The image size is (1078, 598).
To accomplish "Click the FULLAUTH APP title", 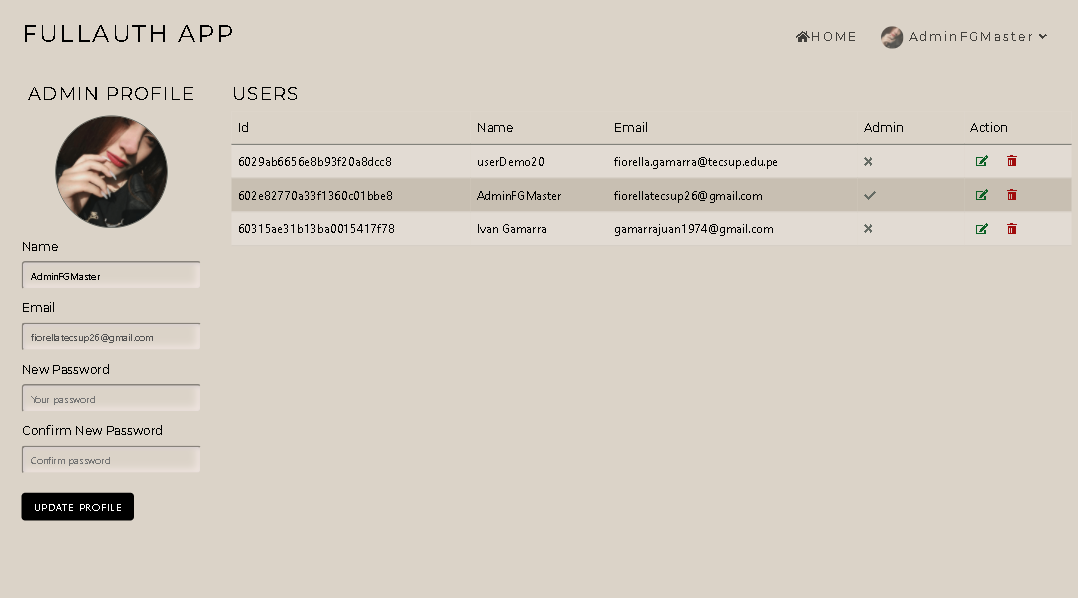I will point(127,33).
